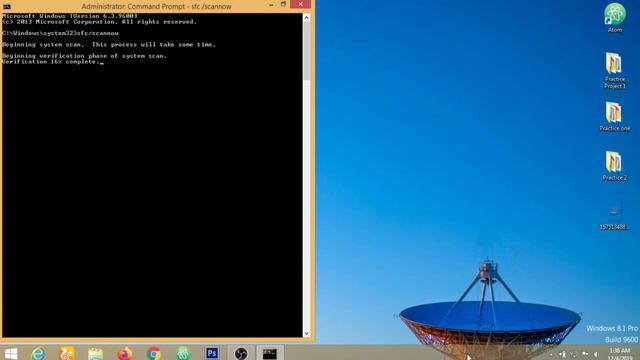Viewport: 640px width, 360px height.
Task: Launch Firefox from the taskbar
Action: (x=125, y=353)
